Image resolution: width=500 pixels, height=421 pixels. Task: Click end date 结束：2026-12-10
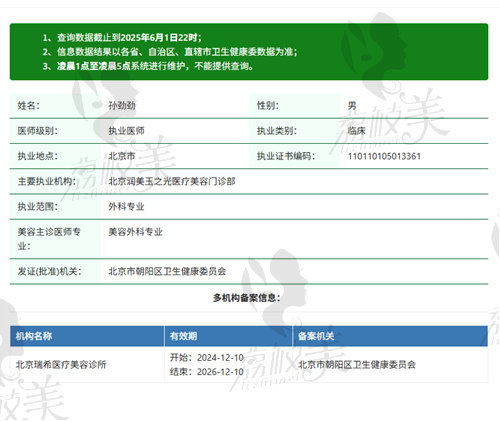point(207,372)
